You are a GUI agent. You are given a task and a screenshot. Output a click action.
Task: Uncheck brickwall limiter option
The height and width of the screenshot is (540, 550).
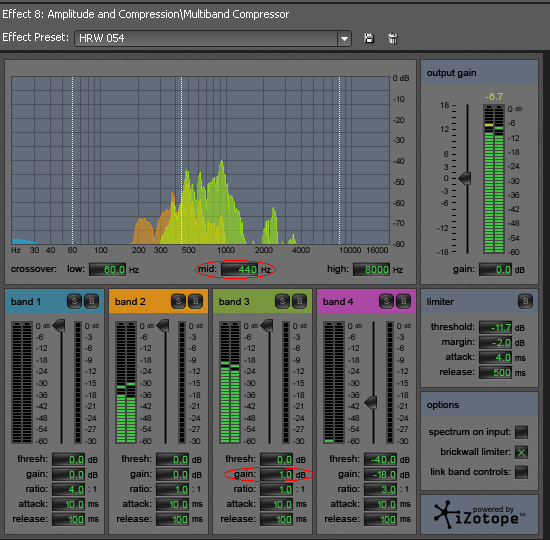click(x=521, y=452)
